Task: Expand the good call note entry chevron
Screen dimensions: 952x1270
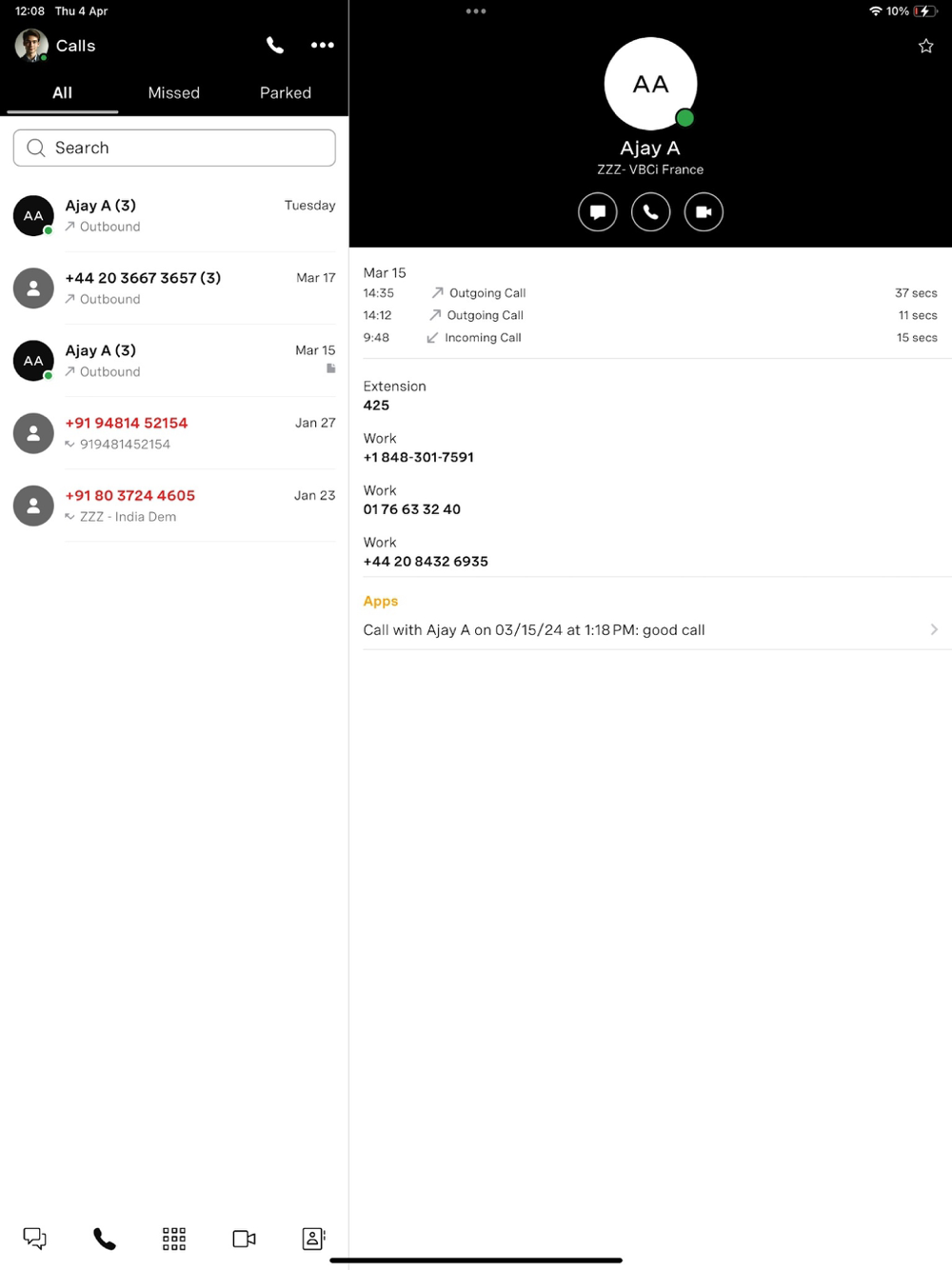Action: click(x=934, y=629)
